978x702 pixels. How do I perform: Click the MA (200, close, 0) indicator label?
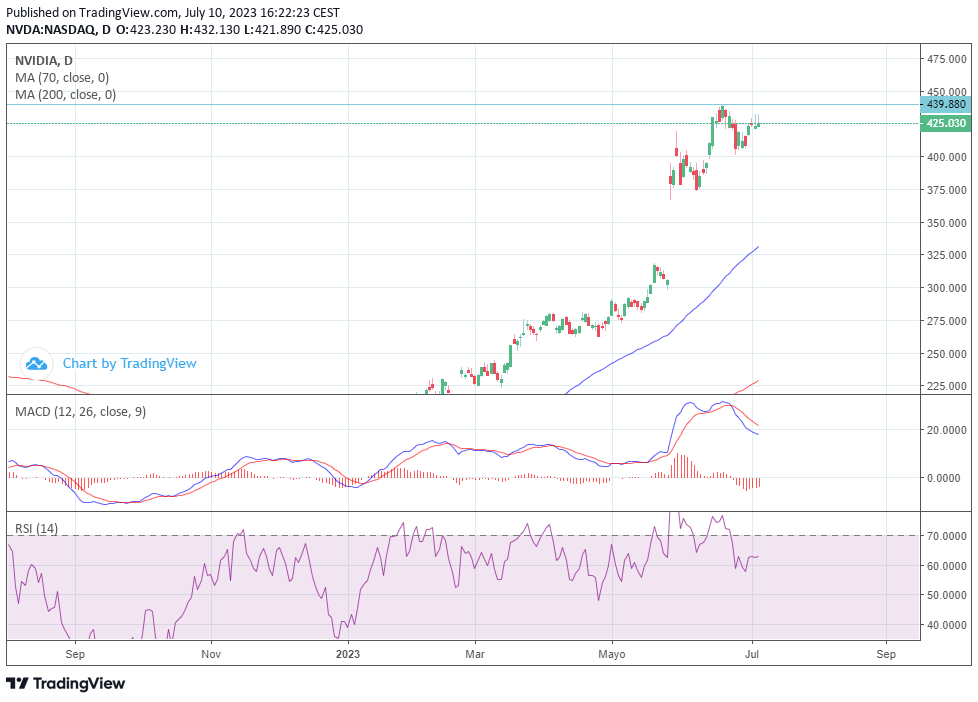(65, 95)
